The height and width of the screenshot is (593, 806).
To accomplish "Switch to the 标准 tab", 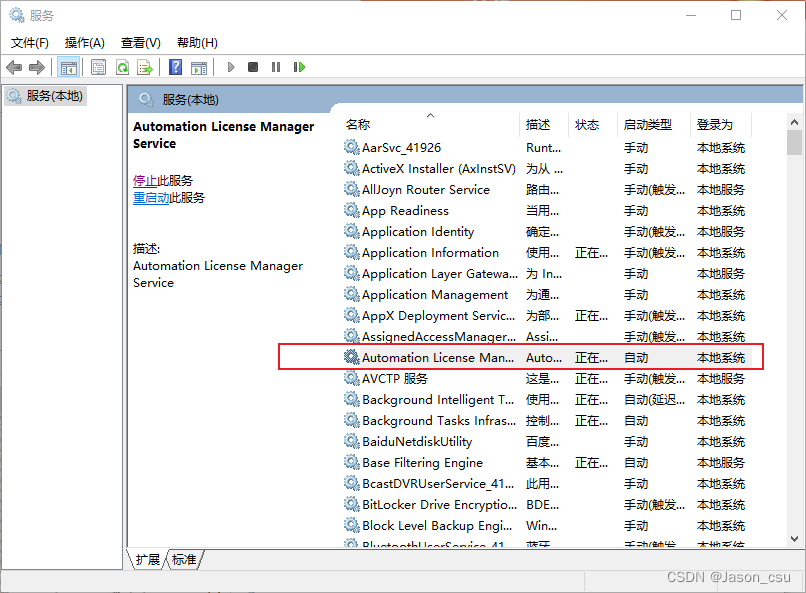I will click(x=183, y=561).
